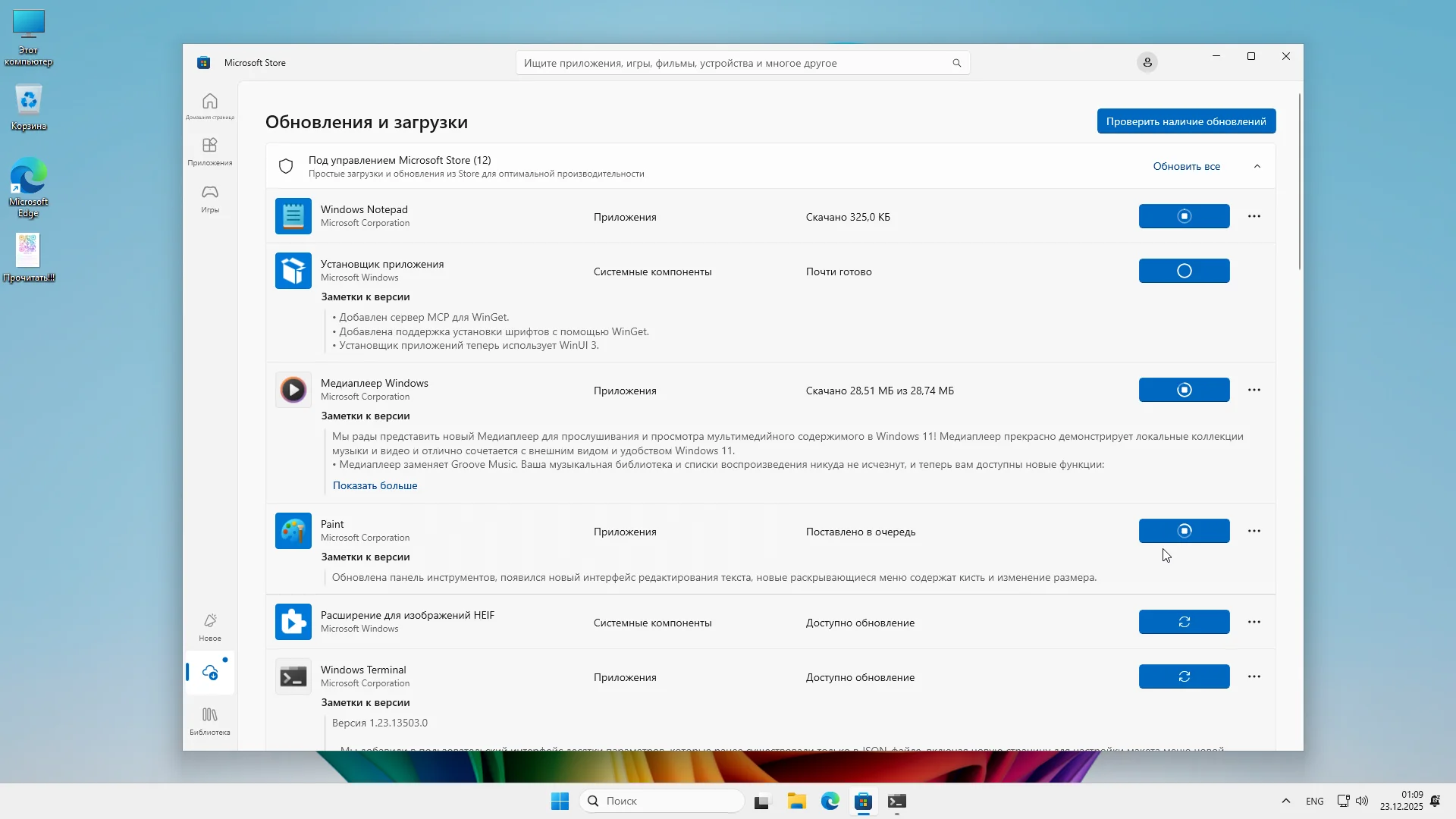The height and width of the screenshot is (819, 1456).
Task: Open more options for Windows Terminal
Action: tap(1254, 676)
